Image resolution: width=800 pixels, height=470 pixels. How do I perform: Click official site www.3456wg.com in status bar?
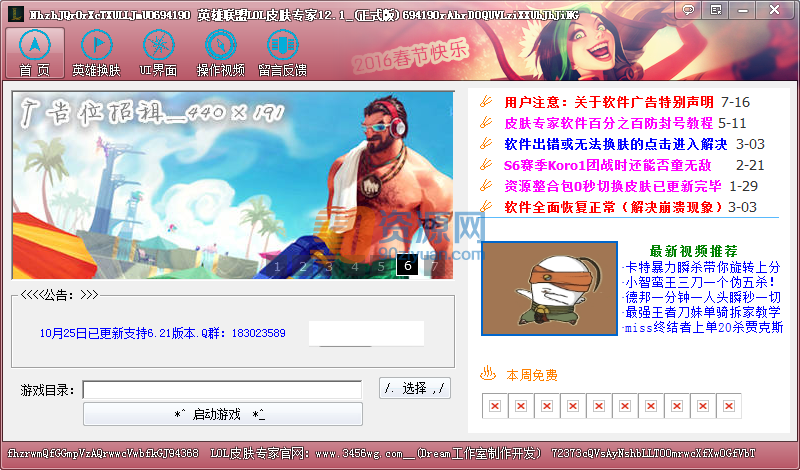pos(359,453)
